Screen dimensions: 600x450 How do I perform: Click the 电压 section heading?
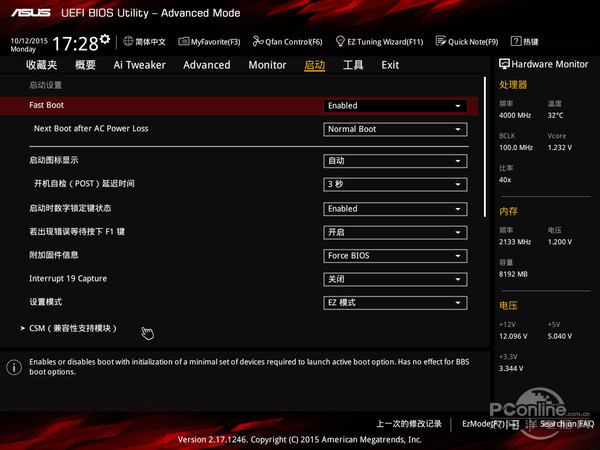(x=508, y=305)
